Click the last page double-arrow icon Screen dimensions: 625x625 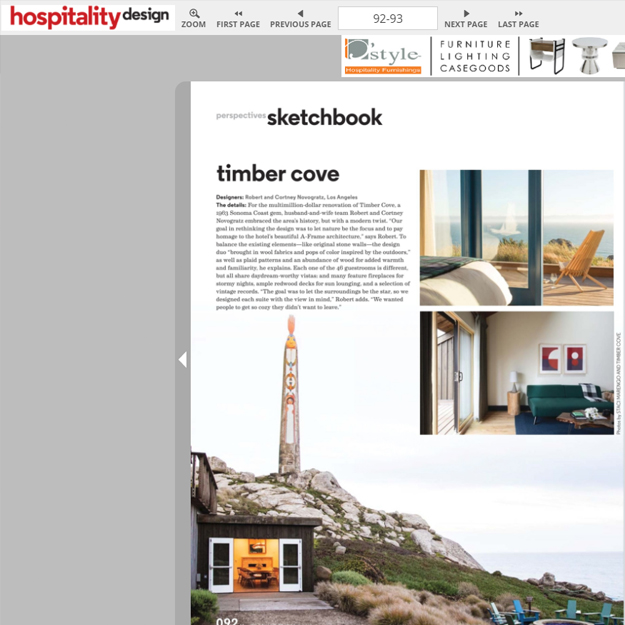[x=518, y=14]
